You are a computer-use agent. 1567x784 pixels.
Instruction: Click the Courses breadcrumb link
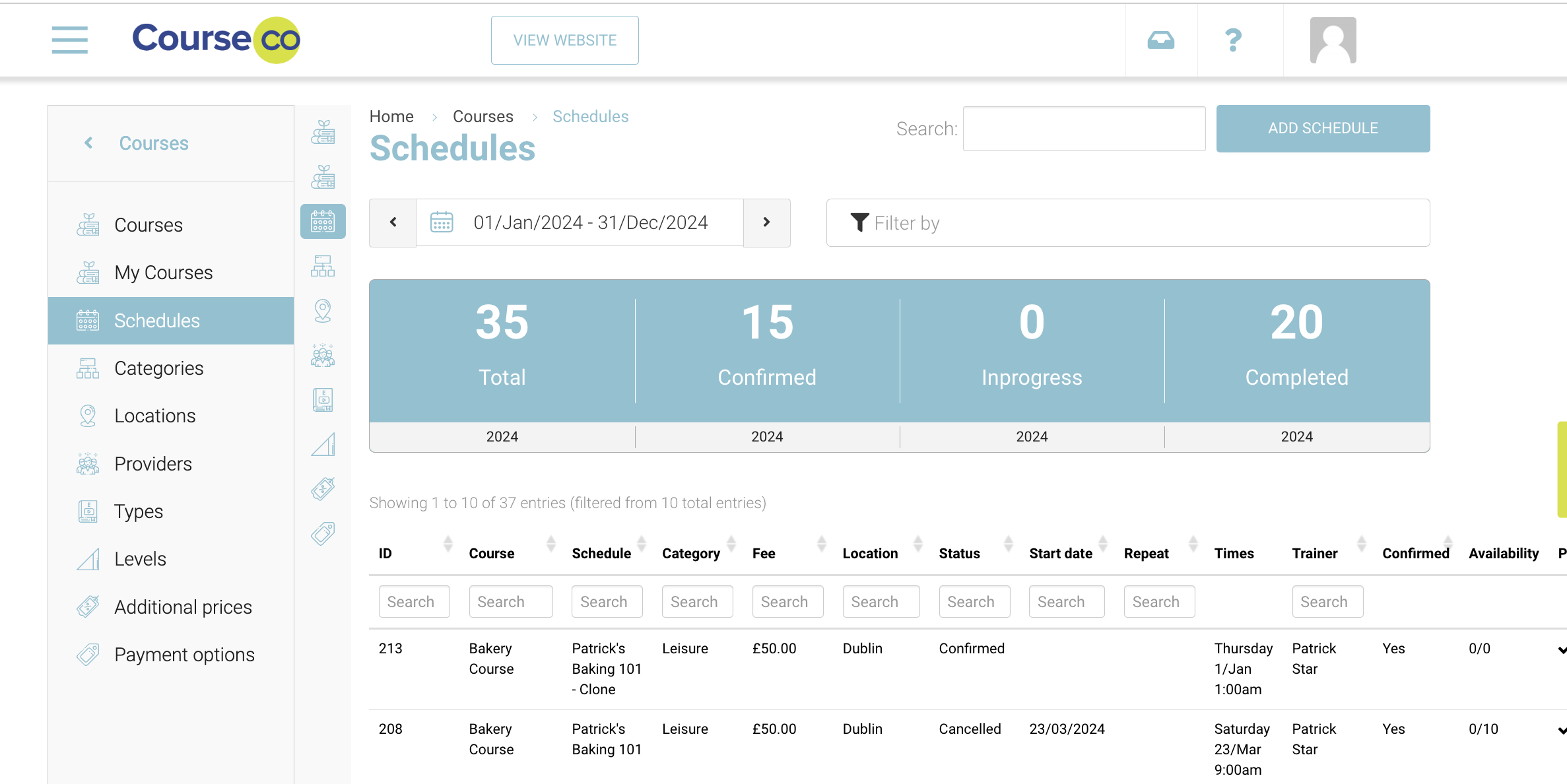[483, 116]
